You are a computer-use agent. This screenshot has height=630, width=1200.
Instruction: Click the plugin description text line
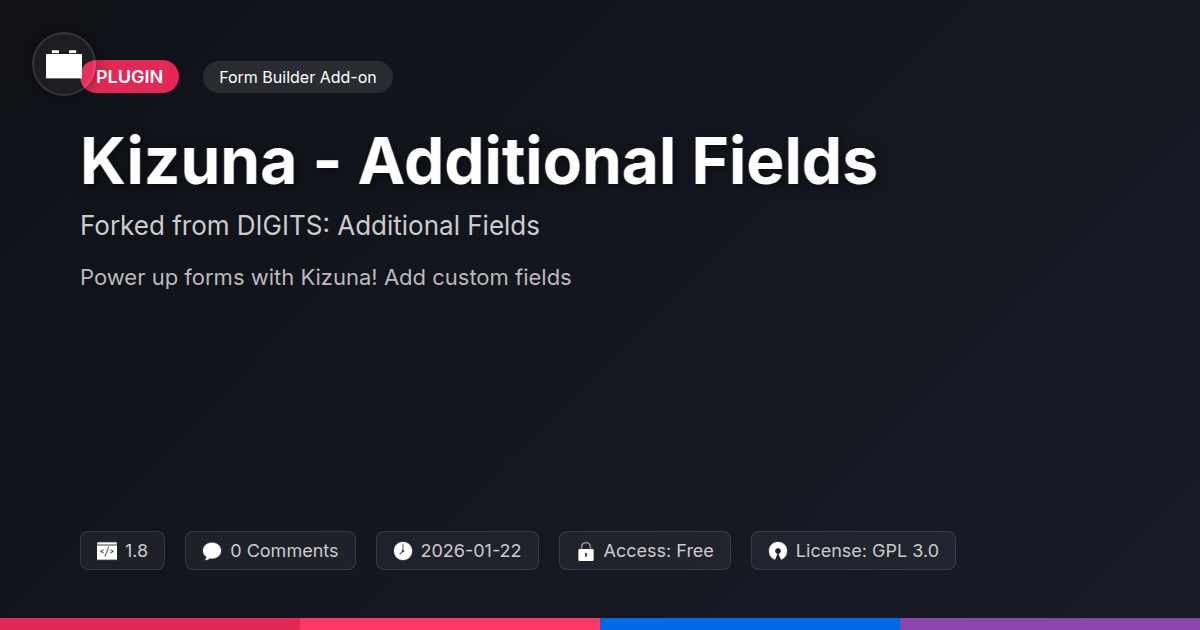click(x=326, y=278)
